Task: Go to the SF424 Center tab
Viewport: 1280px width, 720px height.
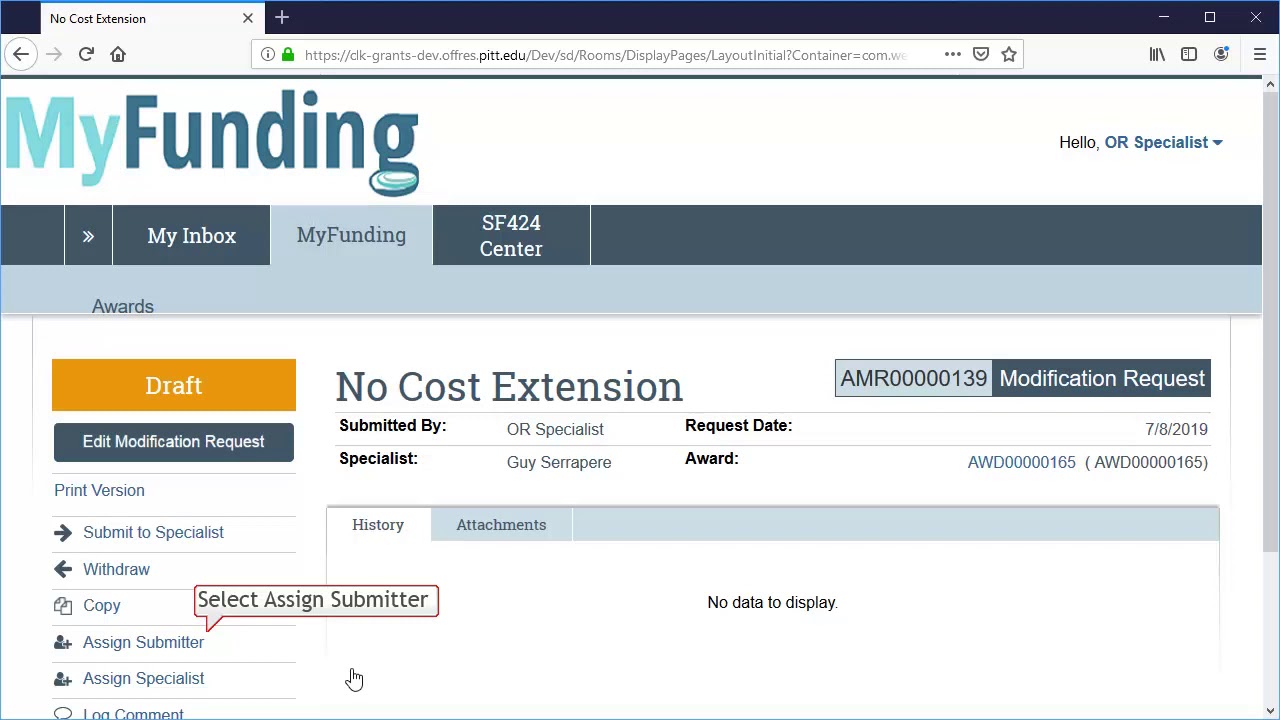Action: pos(511,235)
